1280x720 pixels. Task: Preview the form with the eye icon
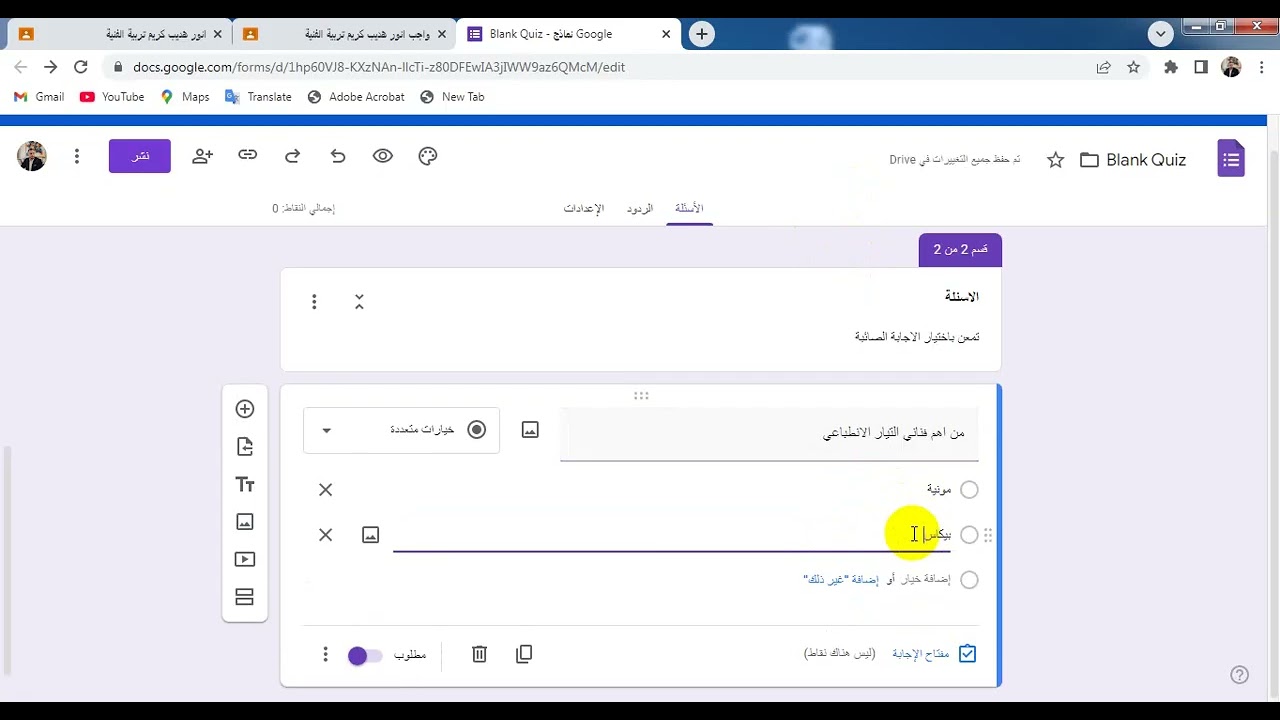[x=383, y=156]
